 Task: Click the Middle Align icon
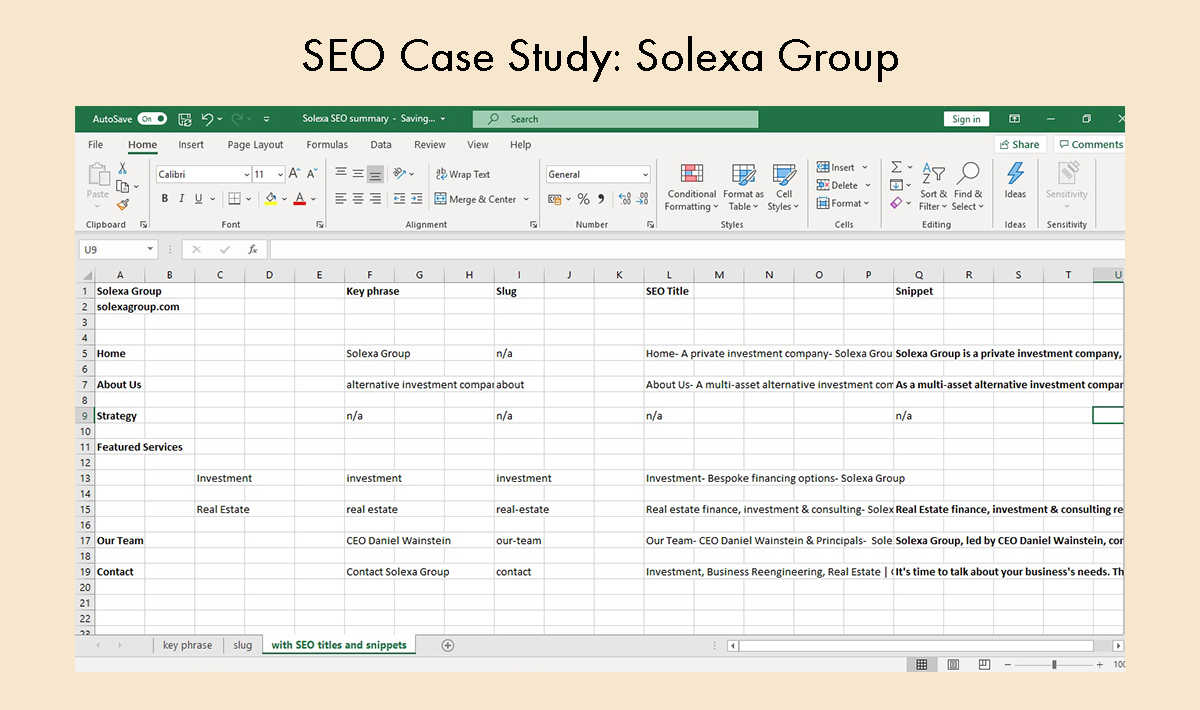click(x=358, y=173)
